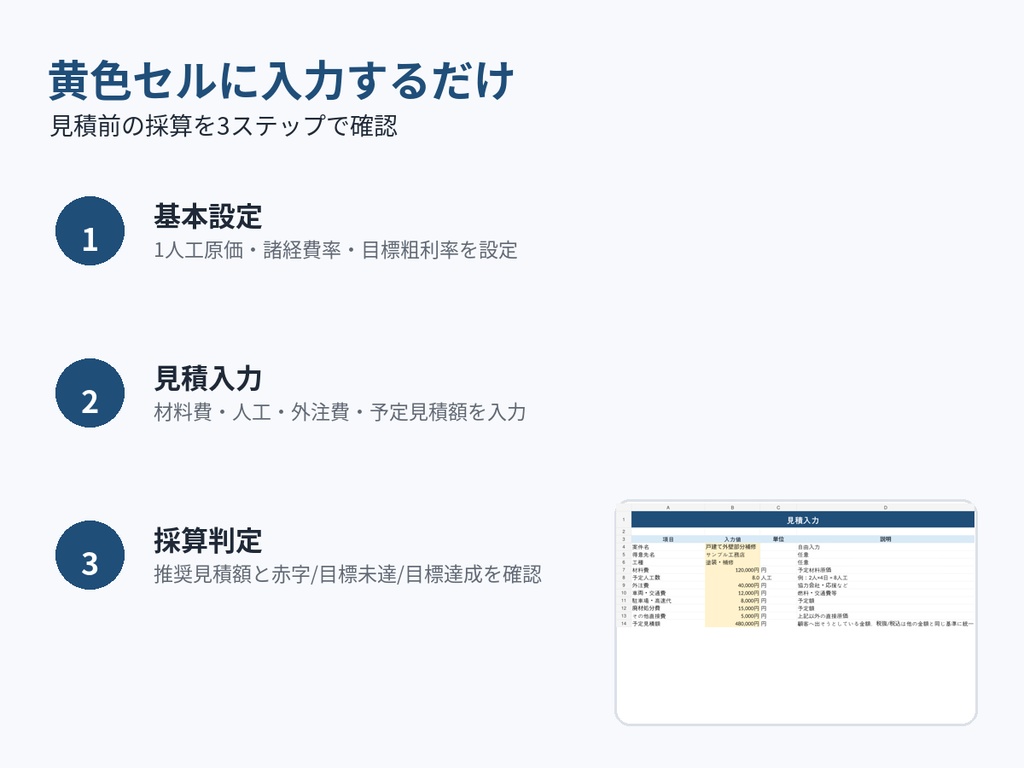
Task: Click the description '材料費・人工・外注費・予定見積額を入力'
Action: pos(340,412)
